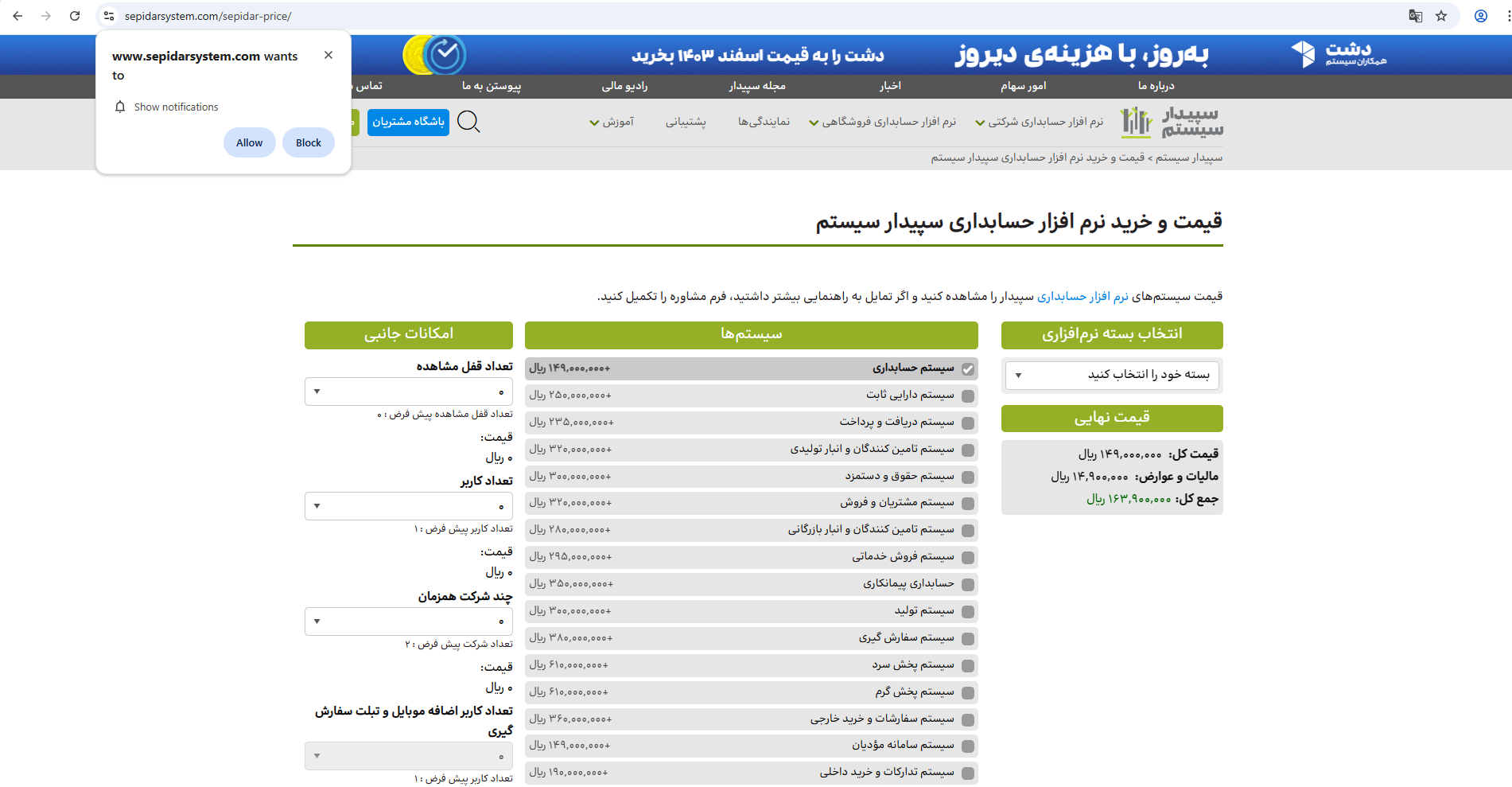Open the disabled mobile and tablet users dropdown
Screen dimensions: 1512x787
click(x=409, y=756)
